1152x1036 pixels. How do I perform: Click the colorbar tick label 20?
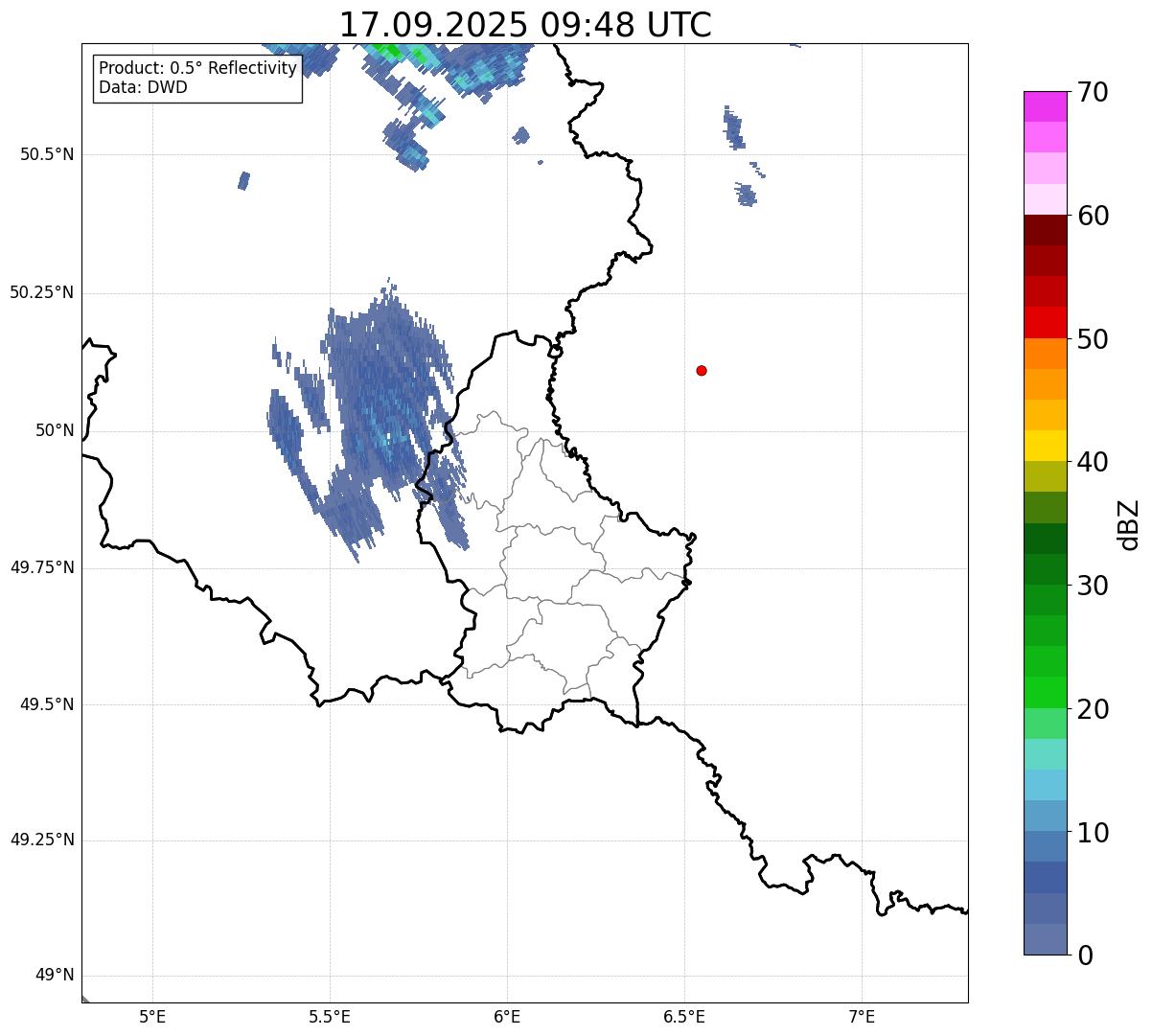click(1093, 709)
